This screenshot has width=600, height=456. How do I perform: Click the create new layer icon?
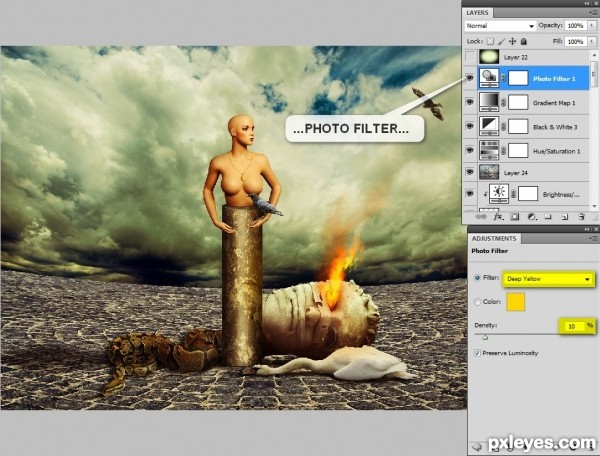click(x=564, y=217)
